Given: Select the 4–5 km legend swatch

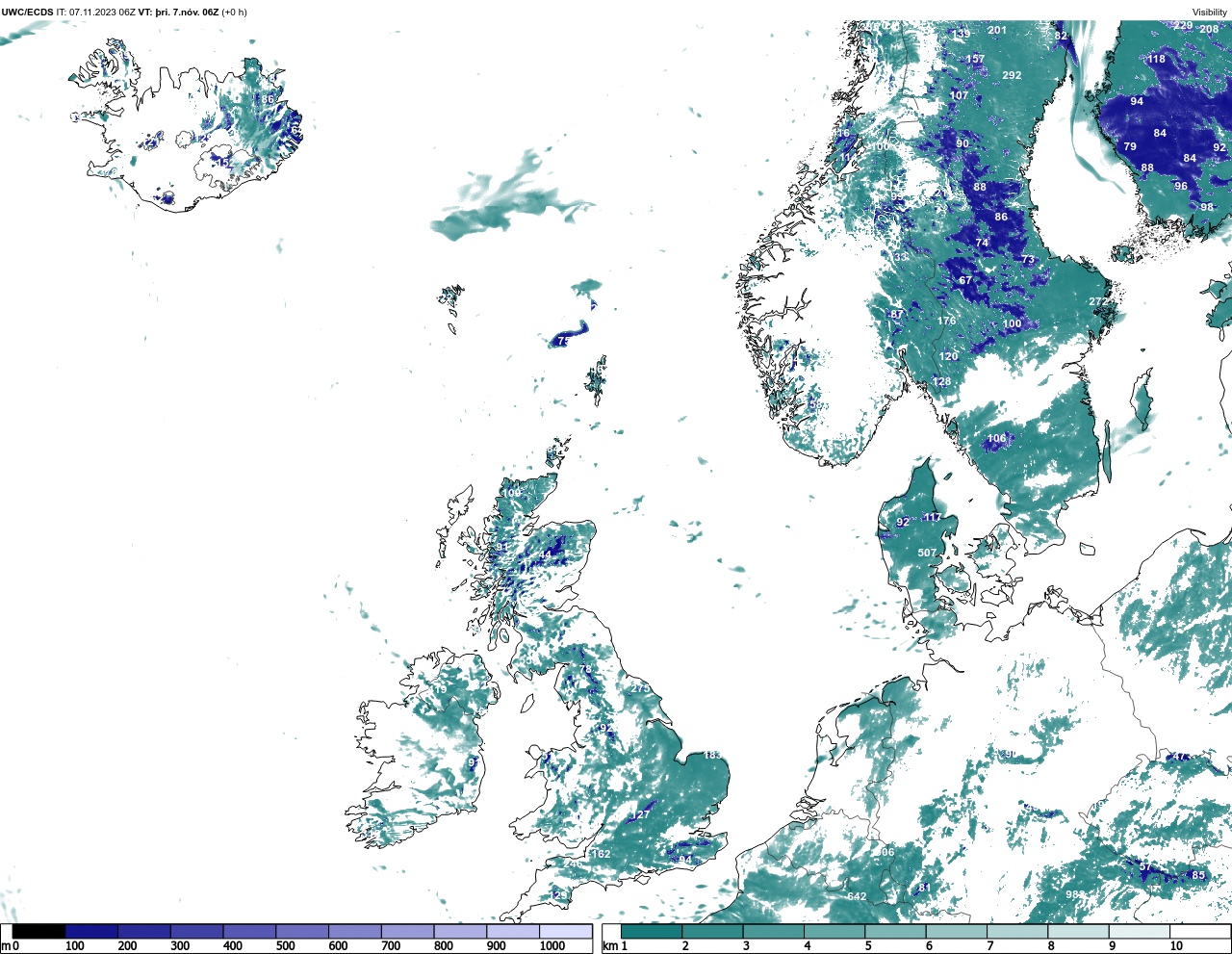Looking at the screenshot, I should click(835, 932).
